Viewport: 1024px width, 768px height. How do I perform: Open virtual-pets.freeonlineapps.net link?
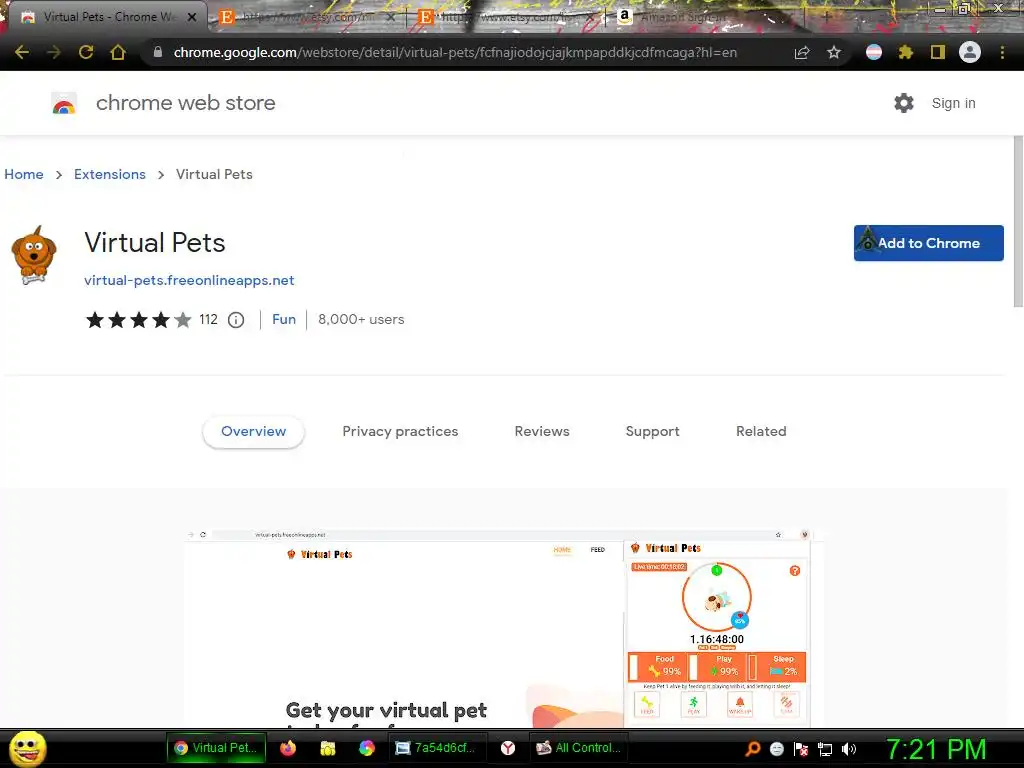coord(189,280)
